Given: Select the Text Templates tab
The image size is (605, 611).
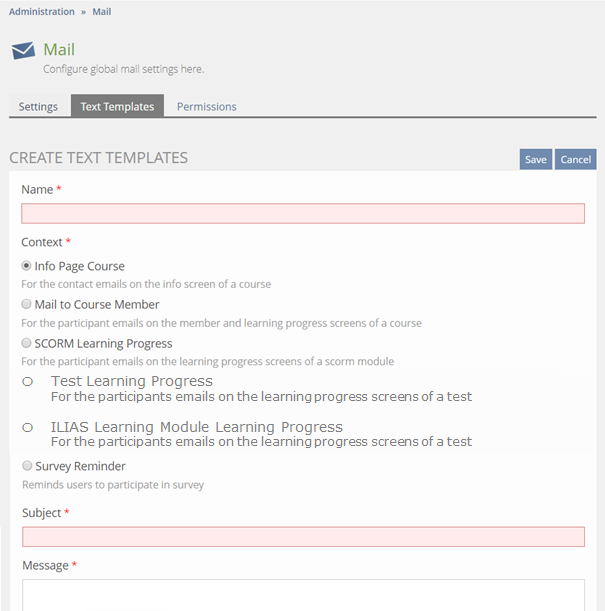Looking at the screenshot, I should (117, 107).
